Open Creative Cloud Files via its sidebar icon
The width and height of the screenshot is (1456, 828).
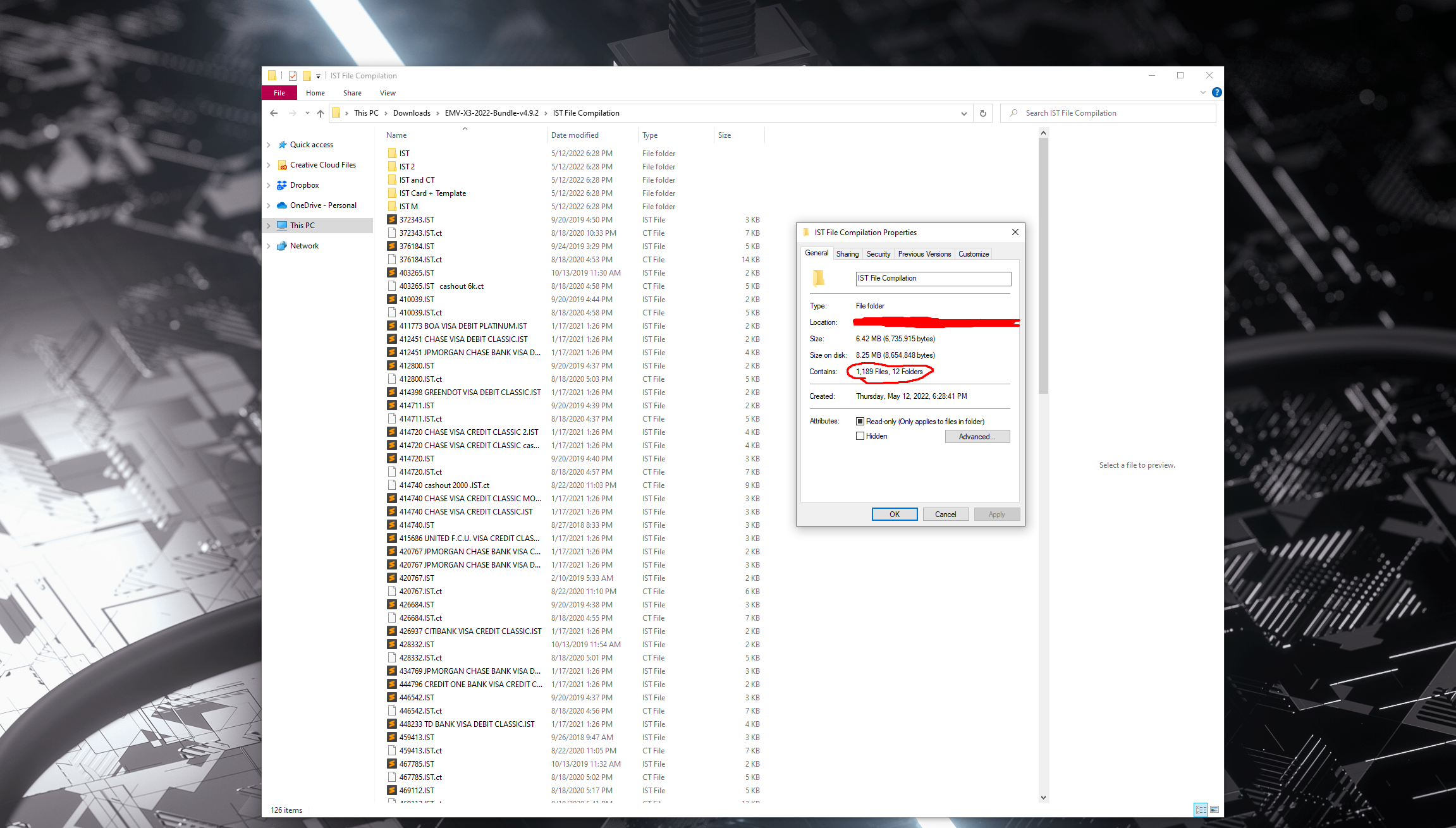(282, 165)
